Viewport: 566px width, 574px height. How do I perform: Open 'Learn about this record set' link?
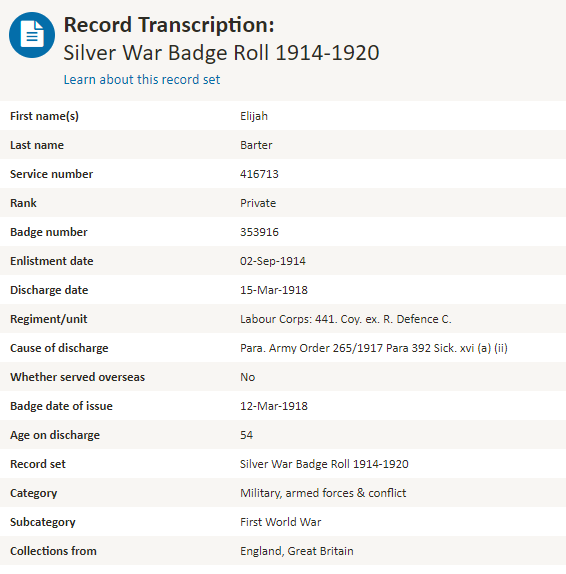[142, 79]
